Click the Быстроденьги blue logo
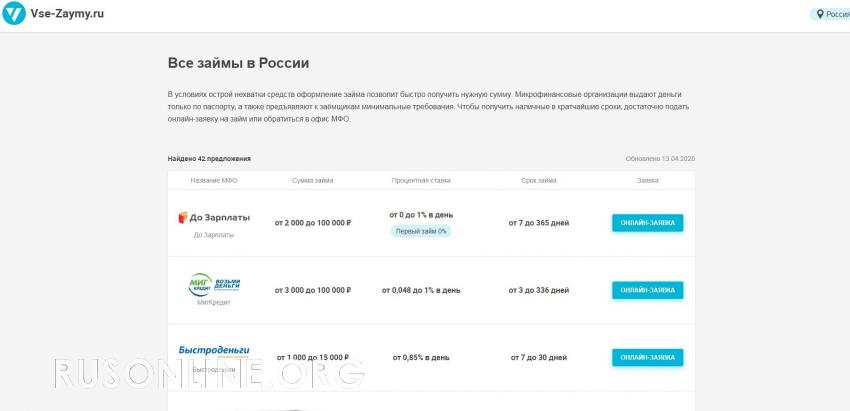The image size is (850, 411). (x=214, y=351)
